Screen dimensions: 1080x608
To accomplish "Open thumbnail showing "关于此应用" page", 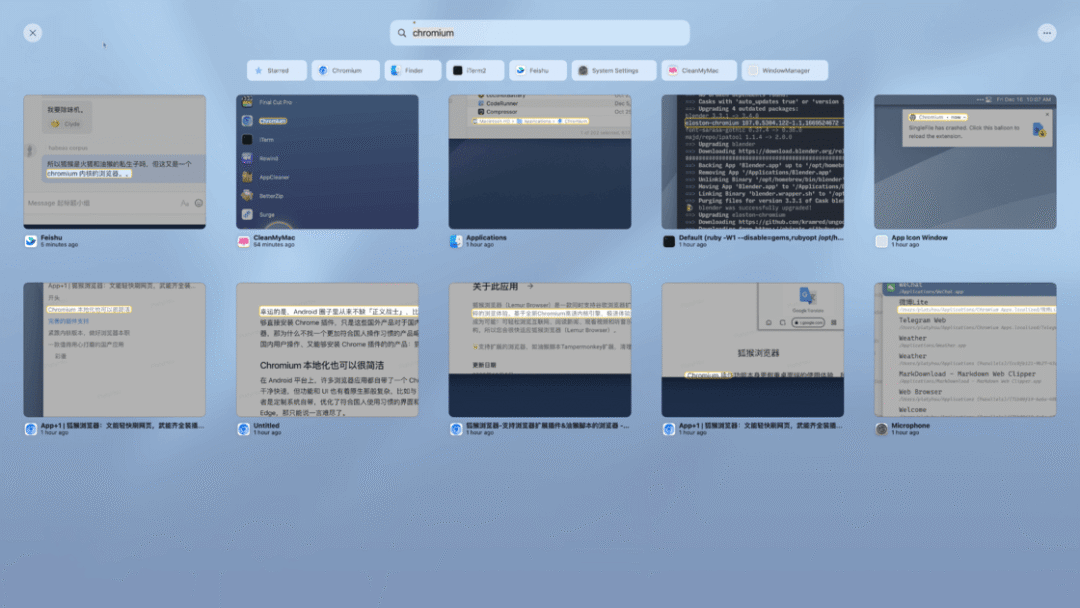I will (x=539, y=350).
